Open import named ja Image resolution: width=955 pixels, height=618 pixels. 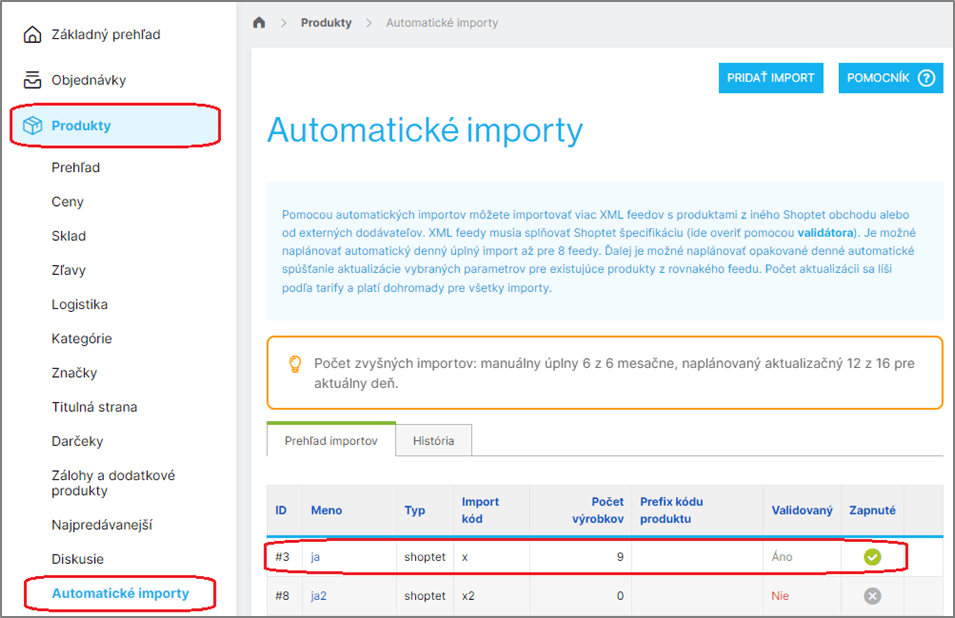(x=316, y=557)
